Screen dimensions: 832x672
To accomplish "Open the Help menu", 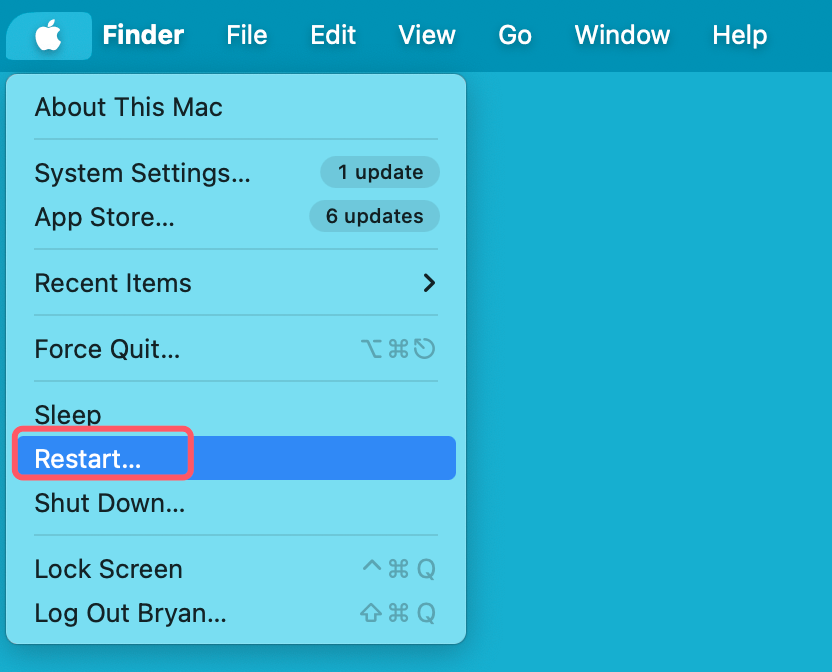I will pos(739,36).
